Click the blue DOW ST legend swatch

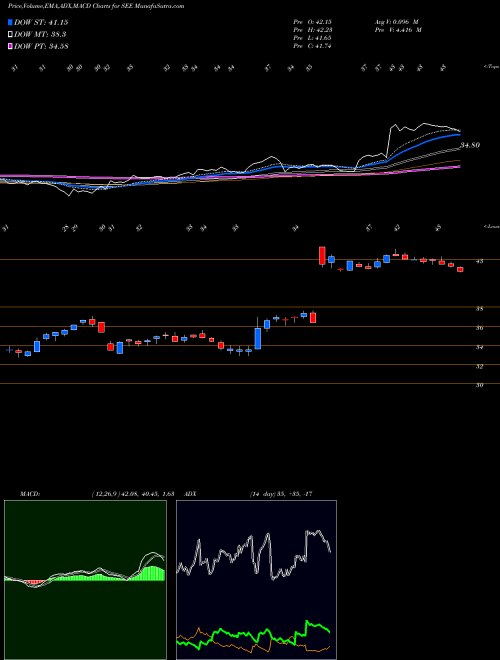(x=10, y=22)
